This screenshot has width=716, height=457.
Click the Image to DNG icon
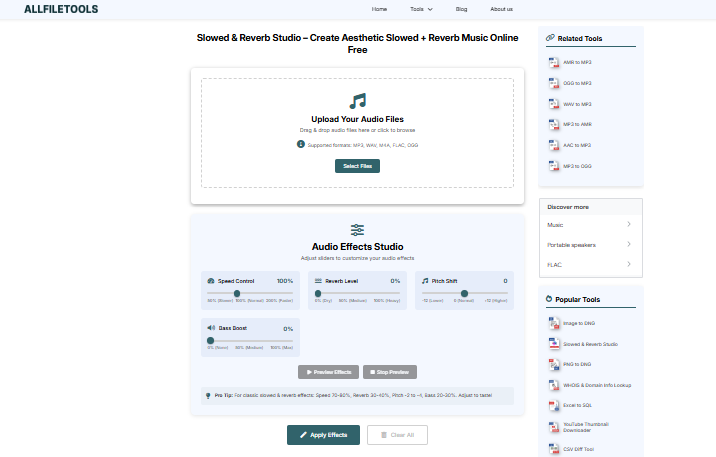click(553, 323)
